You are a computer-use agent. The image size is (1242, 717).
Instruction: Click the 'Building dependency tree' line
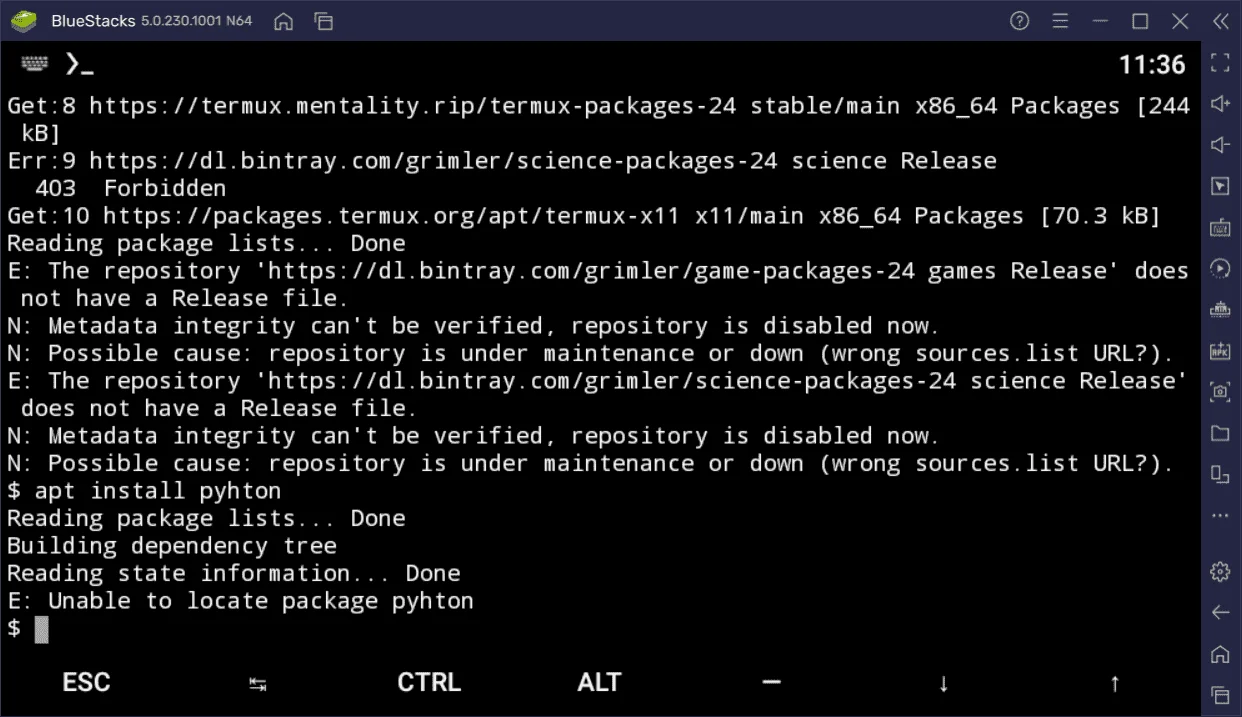point(172,546)
